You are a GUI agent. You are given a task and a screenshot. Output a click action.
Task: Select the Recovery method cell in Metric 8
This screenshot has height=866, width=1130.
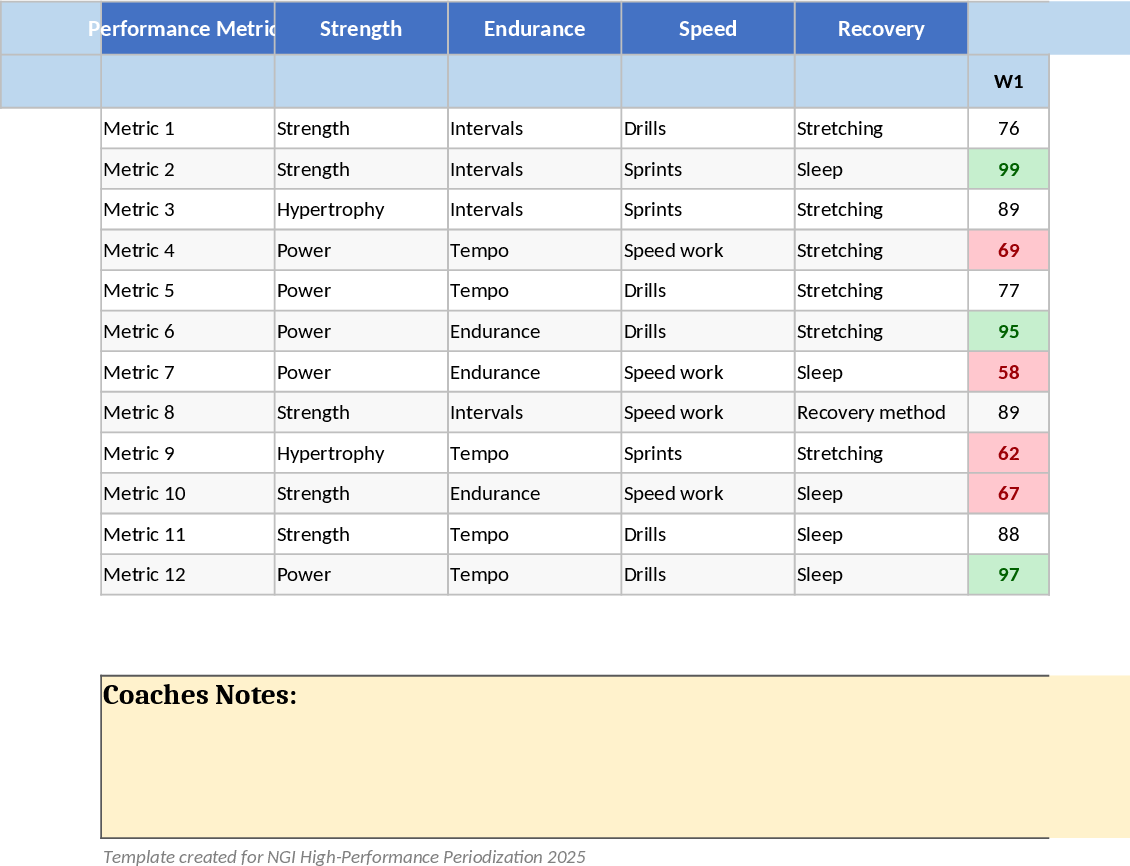(x=871, y=413)
